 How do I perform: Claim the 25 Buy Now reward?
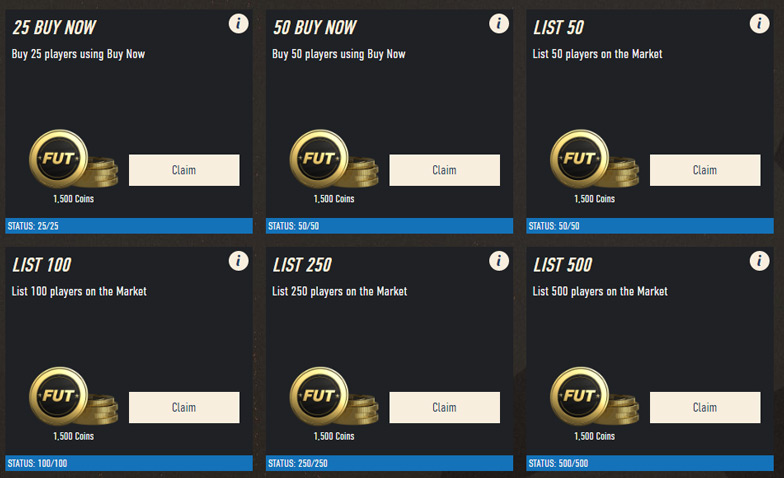pos(184,170)
